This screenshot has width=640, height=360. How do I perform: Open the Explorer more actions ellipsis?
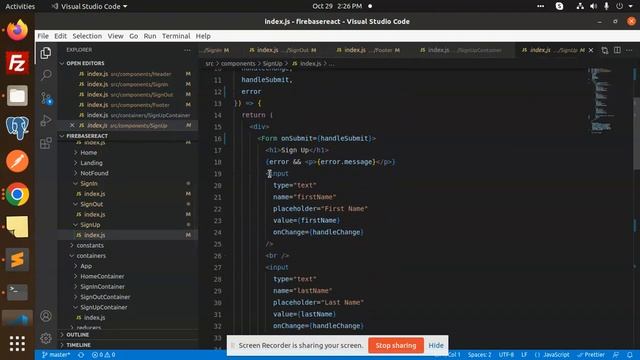coord(187,50)
